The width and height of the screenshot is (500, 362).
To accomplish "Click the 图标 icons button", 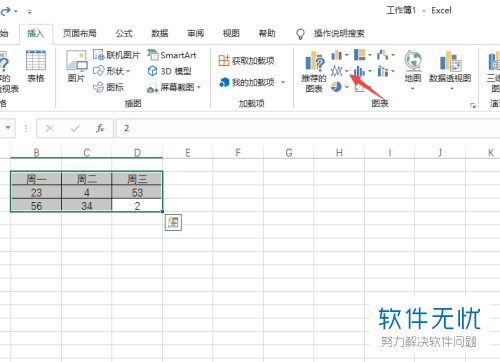I will pos(108,87).
